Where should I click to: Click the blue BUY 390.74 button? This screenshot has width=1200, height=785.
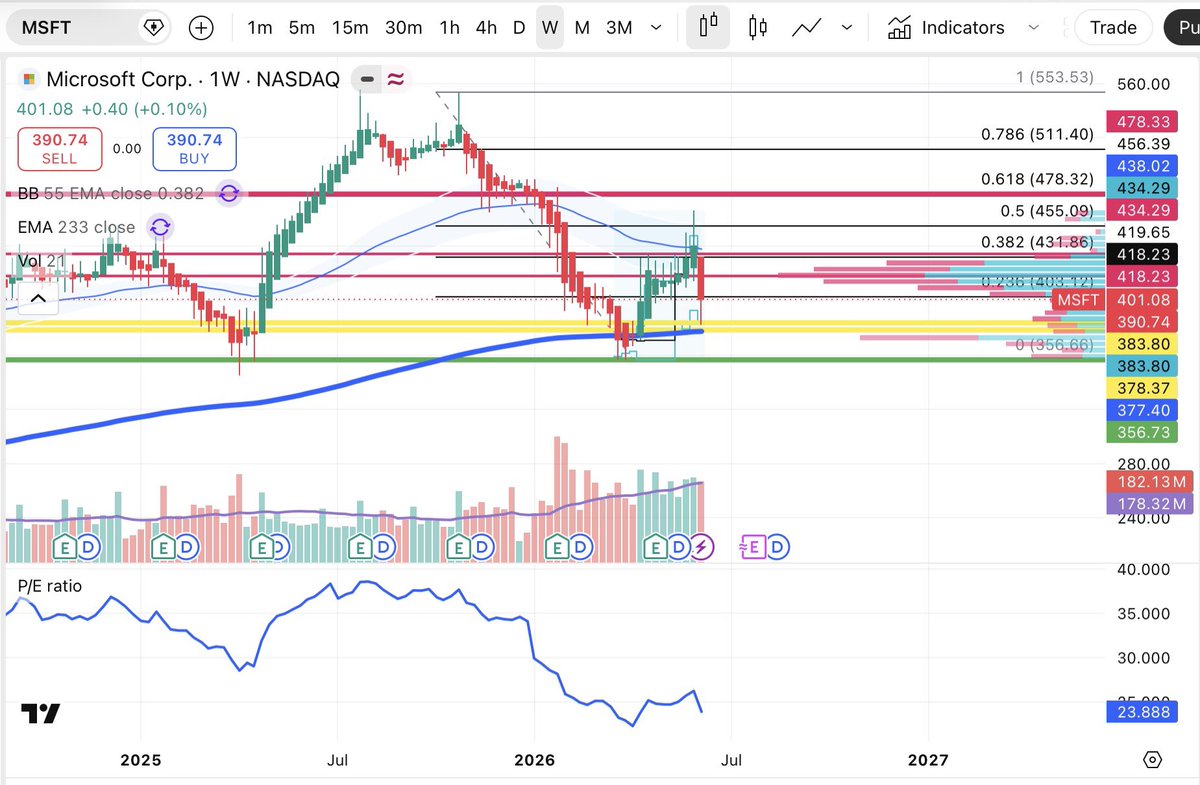pos(194,148)
